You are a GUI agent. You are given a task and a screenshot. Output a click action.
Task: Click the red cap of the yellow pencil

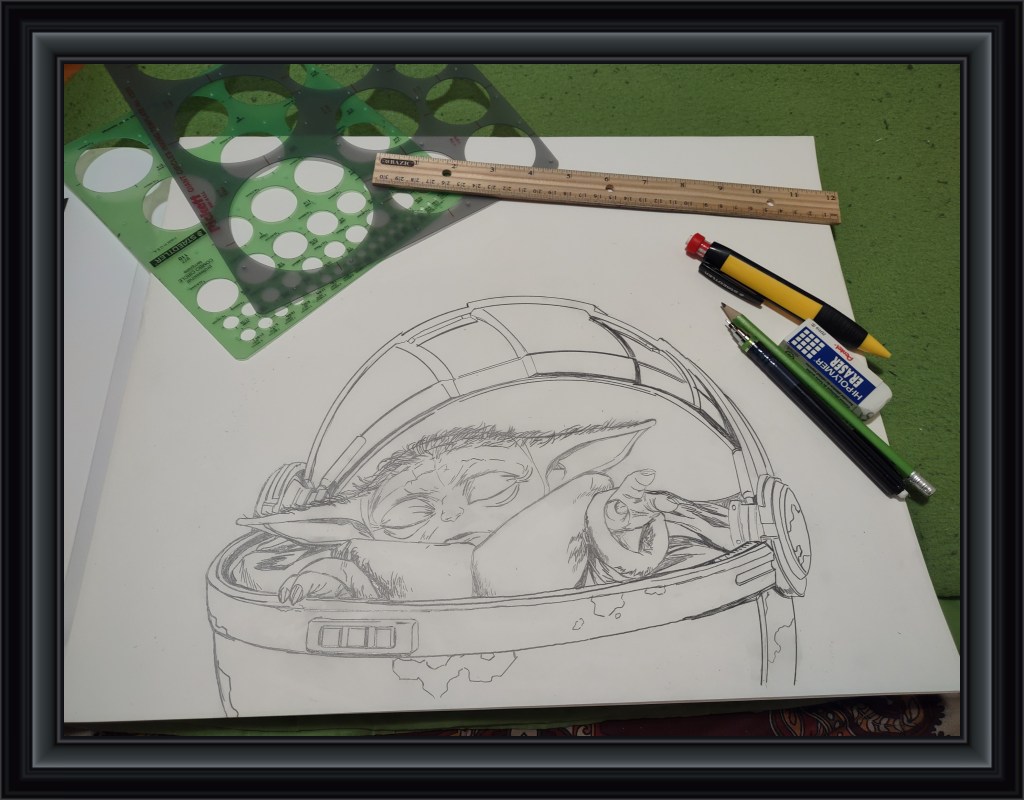(x=697, y=246)
